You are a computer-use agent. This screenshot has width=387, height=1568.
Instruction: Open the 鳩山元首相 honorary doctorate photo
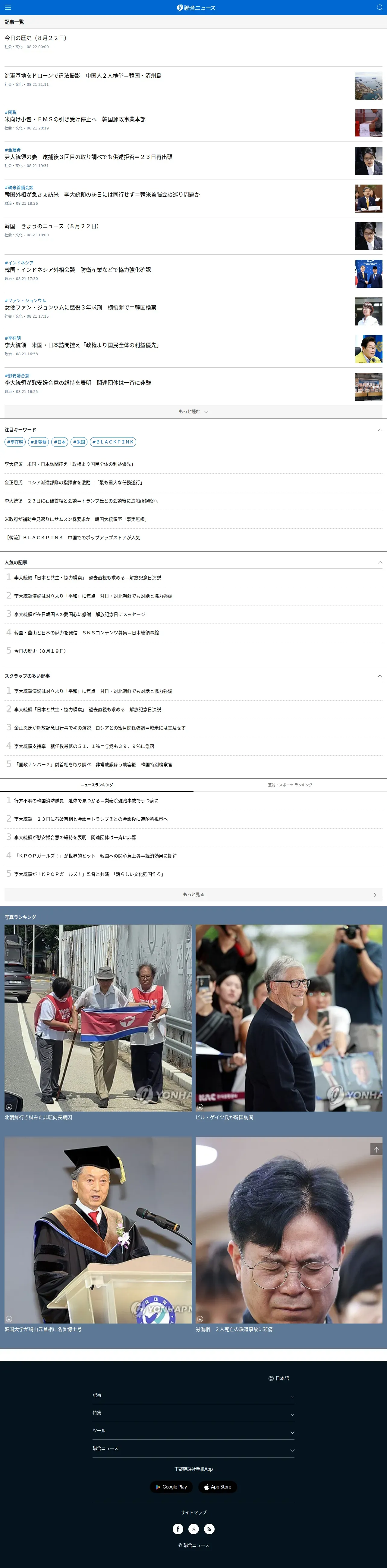coord(98,1230)
